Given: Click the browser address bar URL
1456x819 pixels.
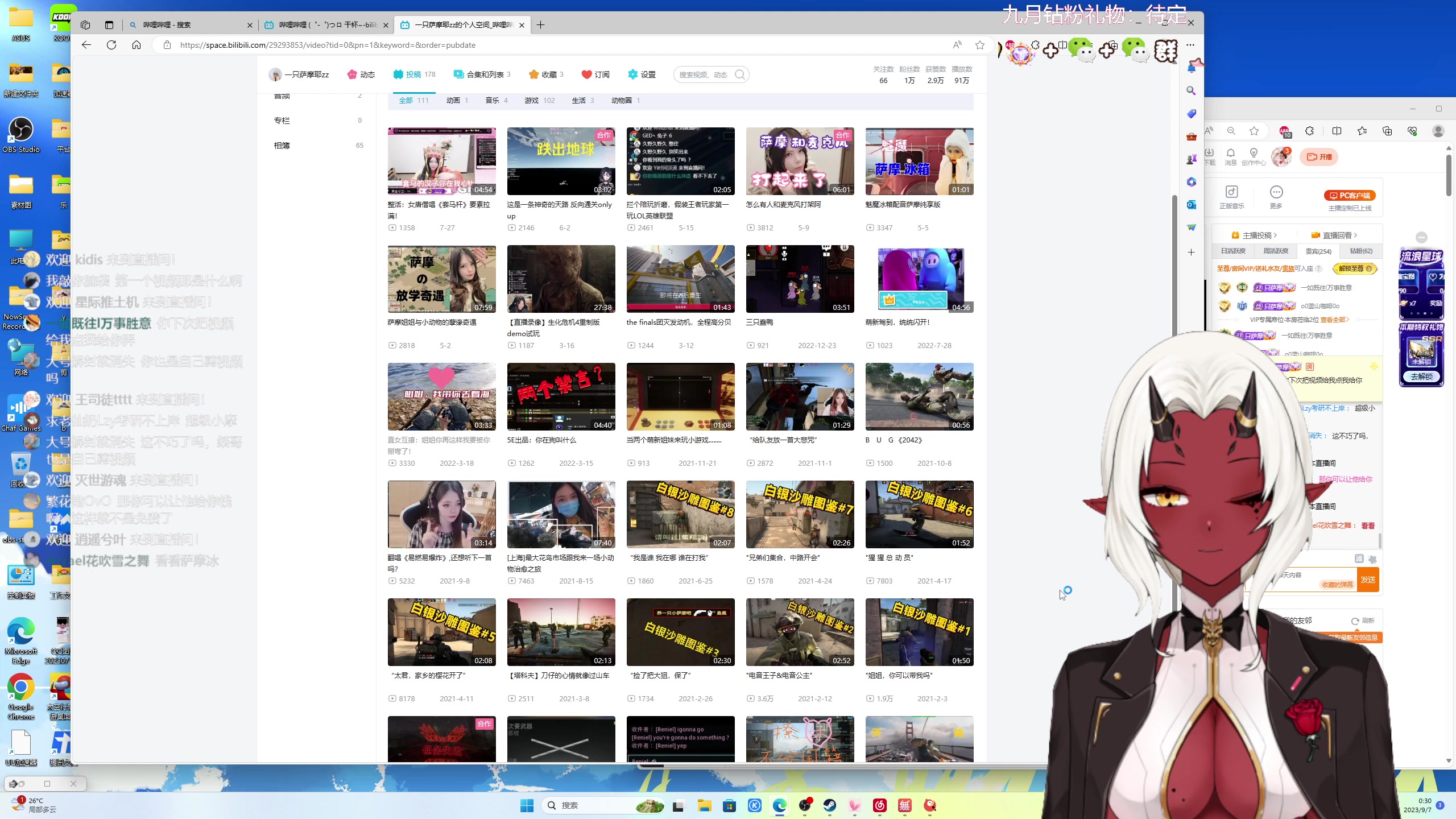Looking at the screenshot, I should coord(328,45).
